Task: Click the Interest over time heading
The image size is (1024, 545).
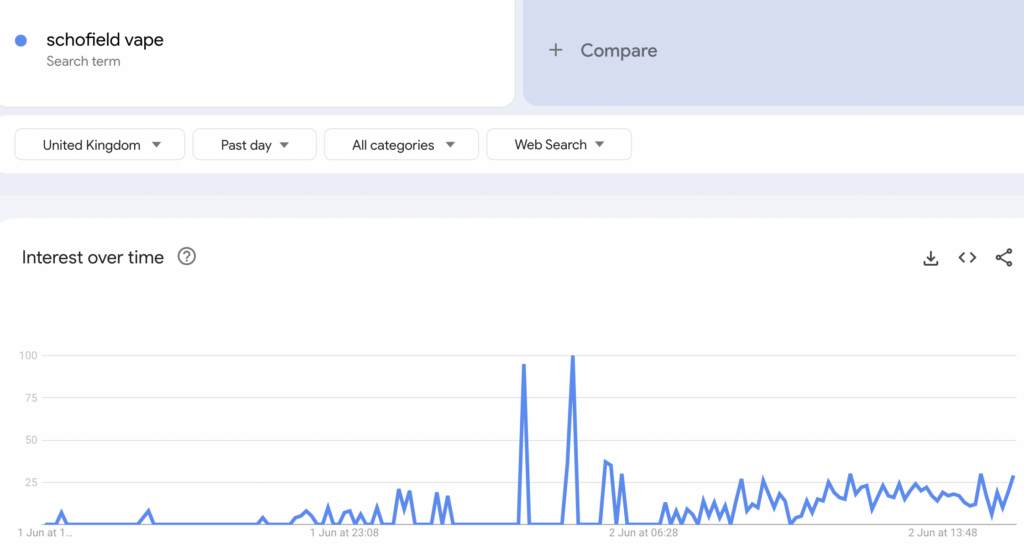Action: click(x=92, y=257)
